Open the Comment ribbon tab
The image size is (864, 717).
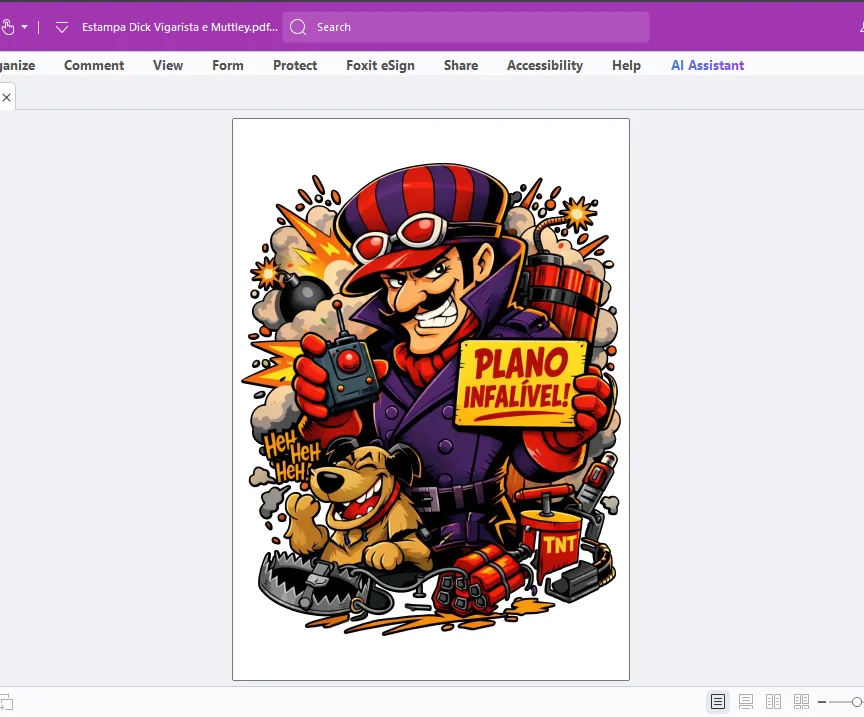(94, 65)
